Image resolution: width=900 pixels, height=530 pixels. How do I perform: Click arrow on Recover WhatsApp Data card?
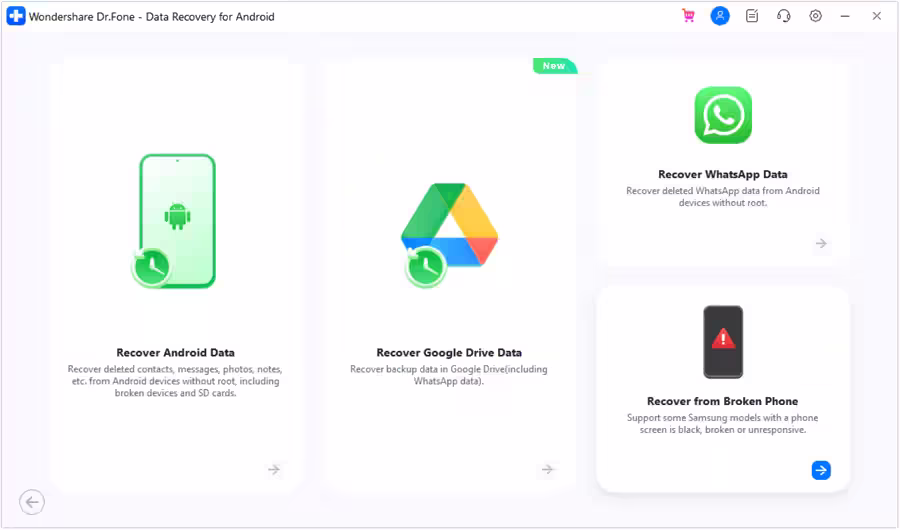[821, 243]
